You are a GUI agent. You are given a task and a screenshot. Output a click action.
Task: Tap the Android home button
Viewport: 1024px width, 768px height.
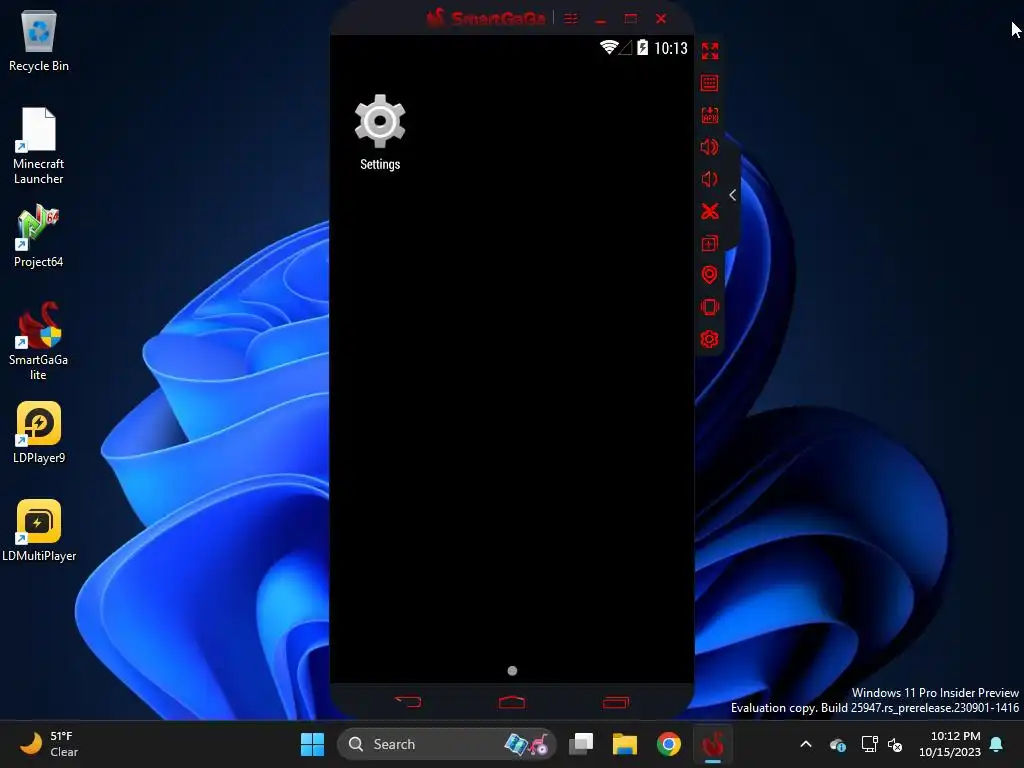coord(511,702)
